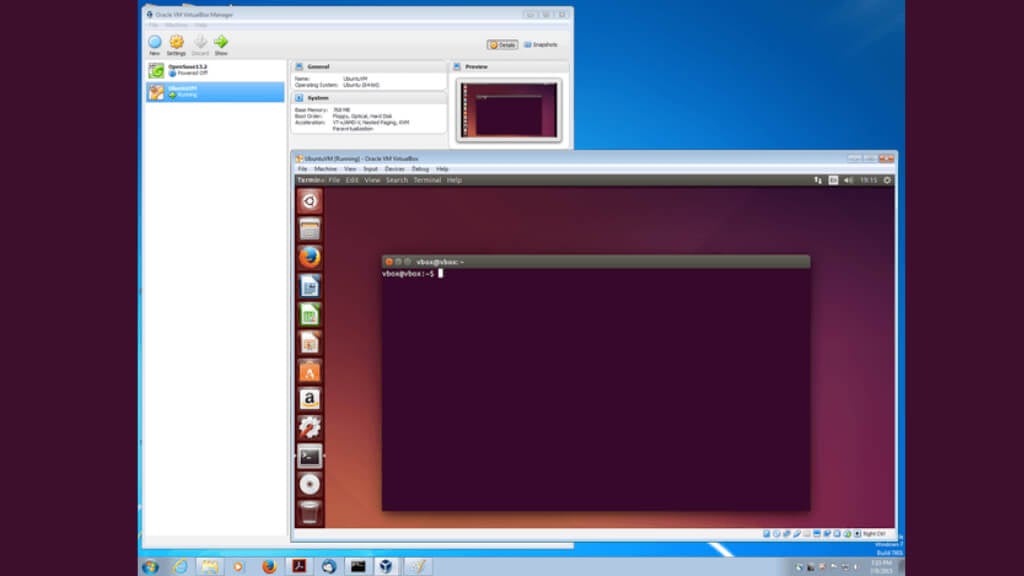This screenshot has width=1024, height=576.
Task: Open the Devices menu in VM window
Action: [x=396, y=169]
